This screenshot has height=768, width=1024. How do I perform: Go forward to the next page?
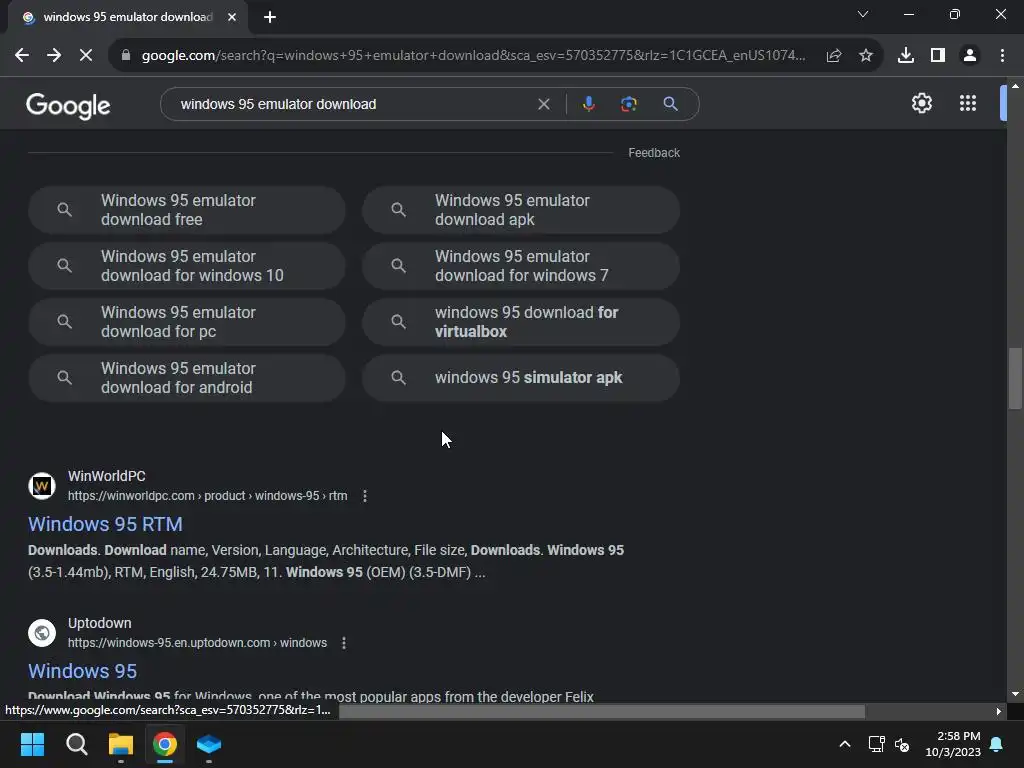[54, 56]
